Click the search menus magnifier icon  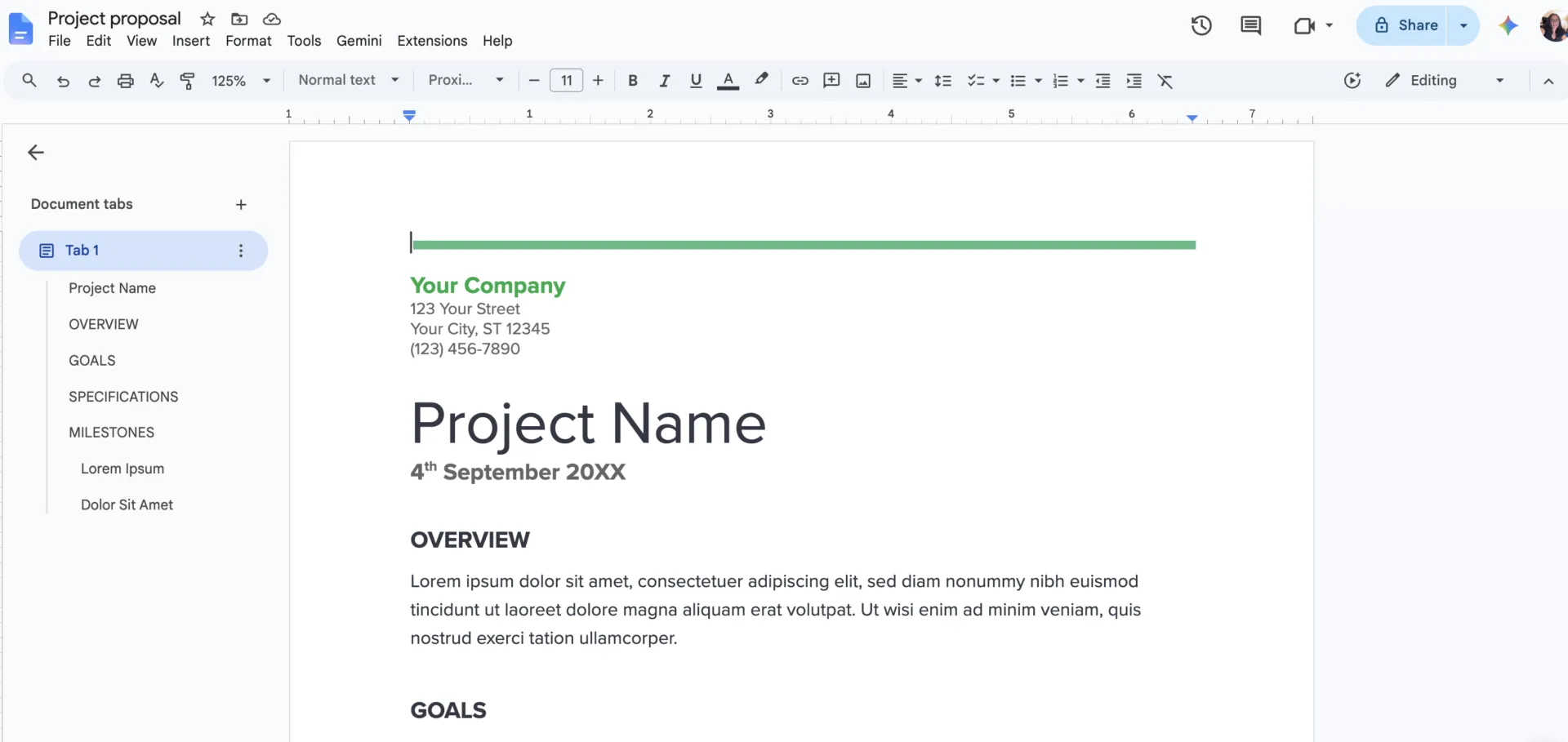pos(29,80)
